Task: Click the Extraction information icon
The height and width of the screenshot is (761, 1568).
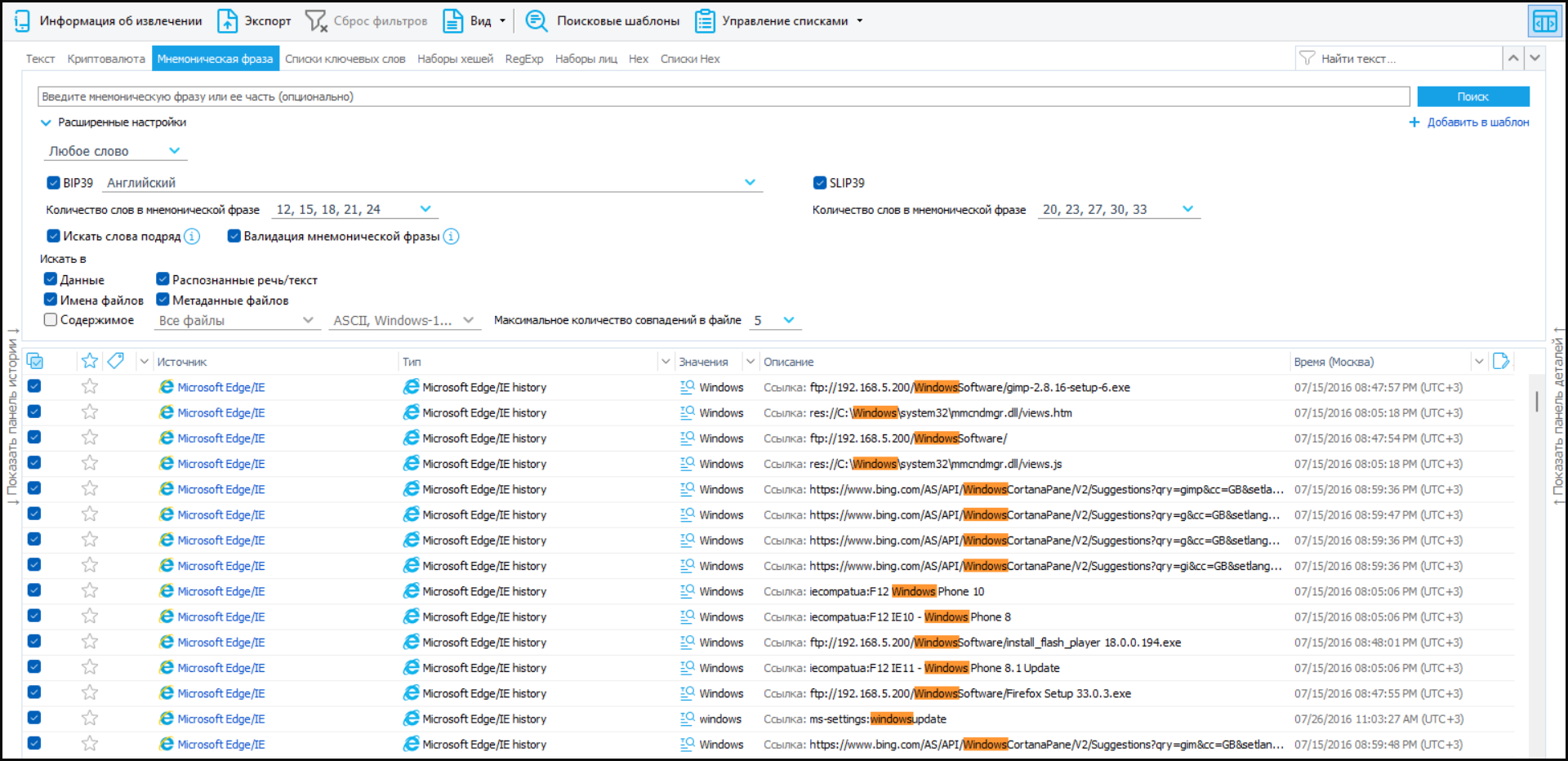Action: 23,21
